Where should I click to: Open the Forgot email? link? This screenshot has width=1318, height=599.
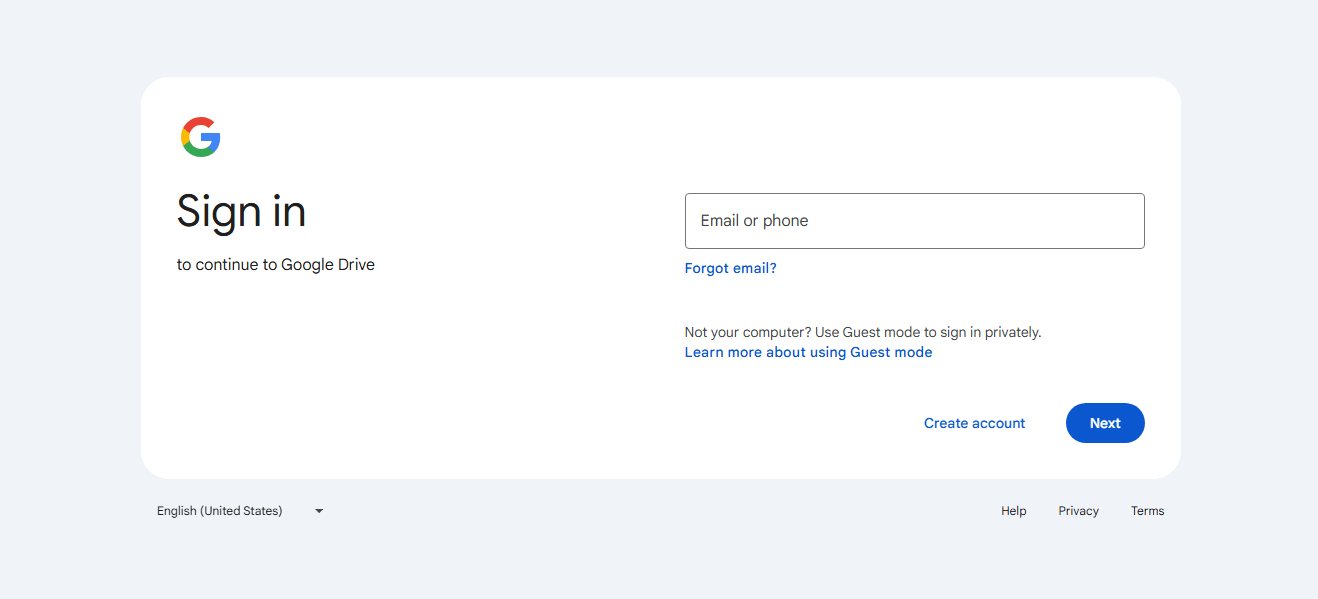pos(730,268)
